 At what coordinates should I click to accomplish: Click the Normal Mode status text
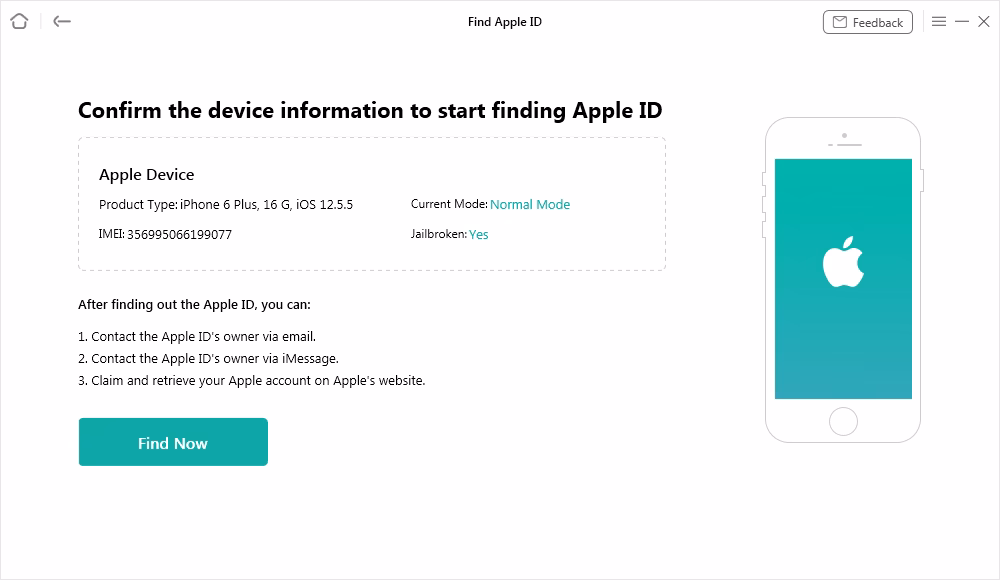pyautogui.click(x=530, y=204)
